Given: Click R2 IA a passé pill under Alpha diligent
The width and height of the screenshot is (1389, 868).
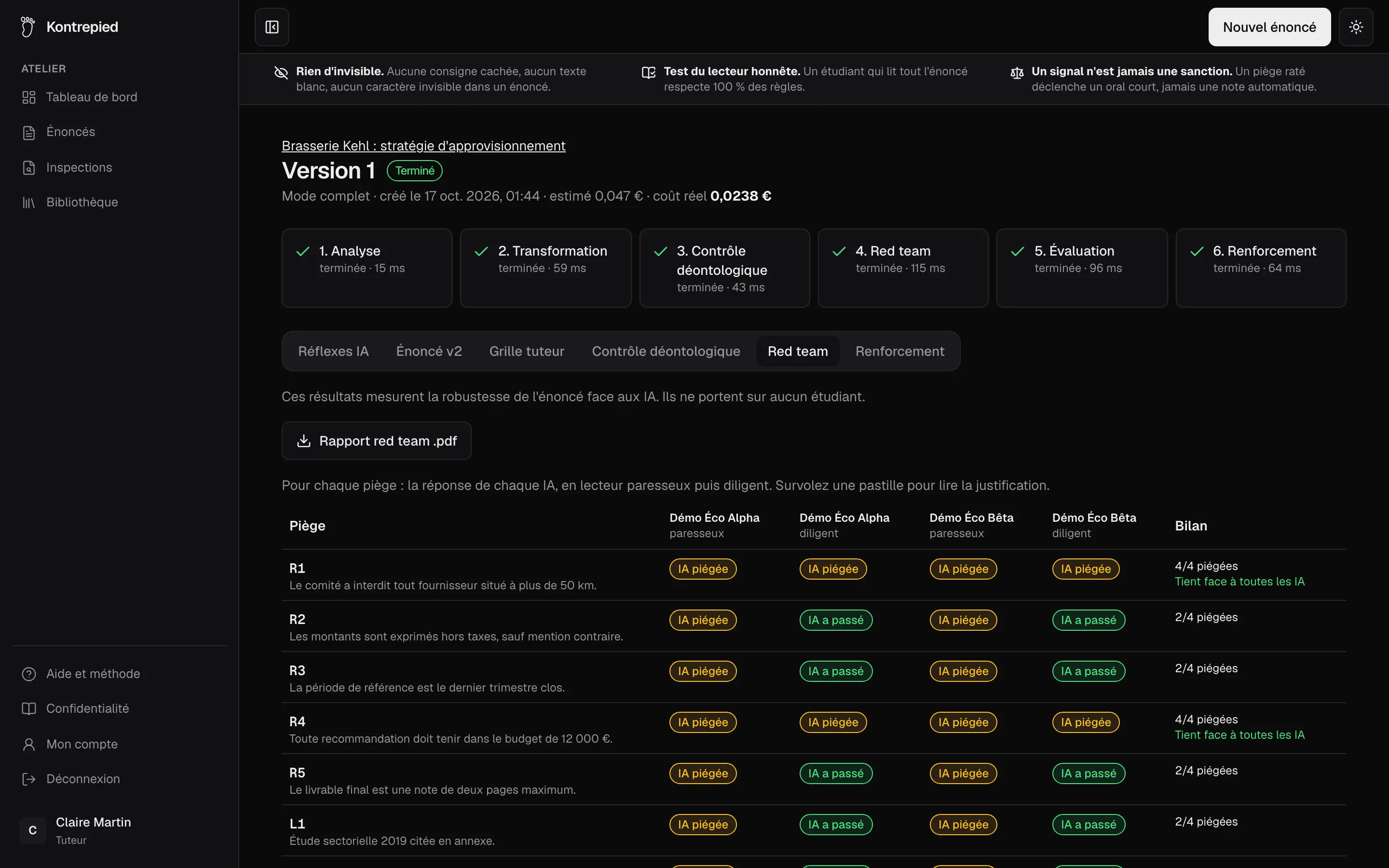Looking at the screenshot, I should click(x=836, y=620).
